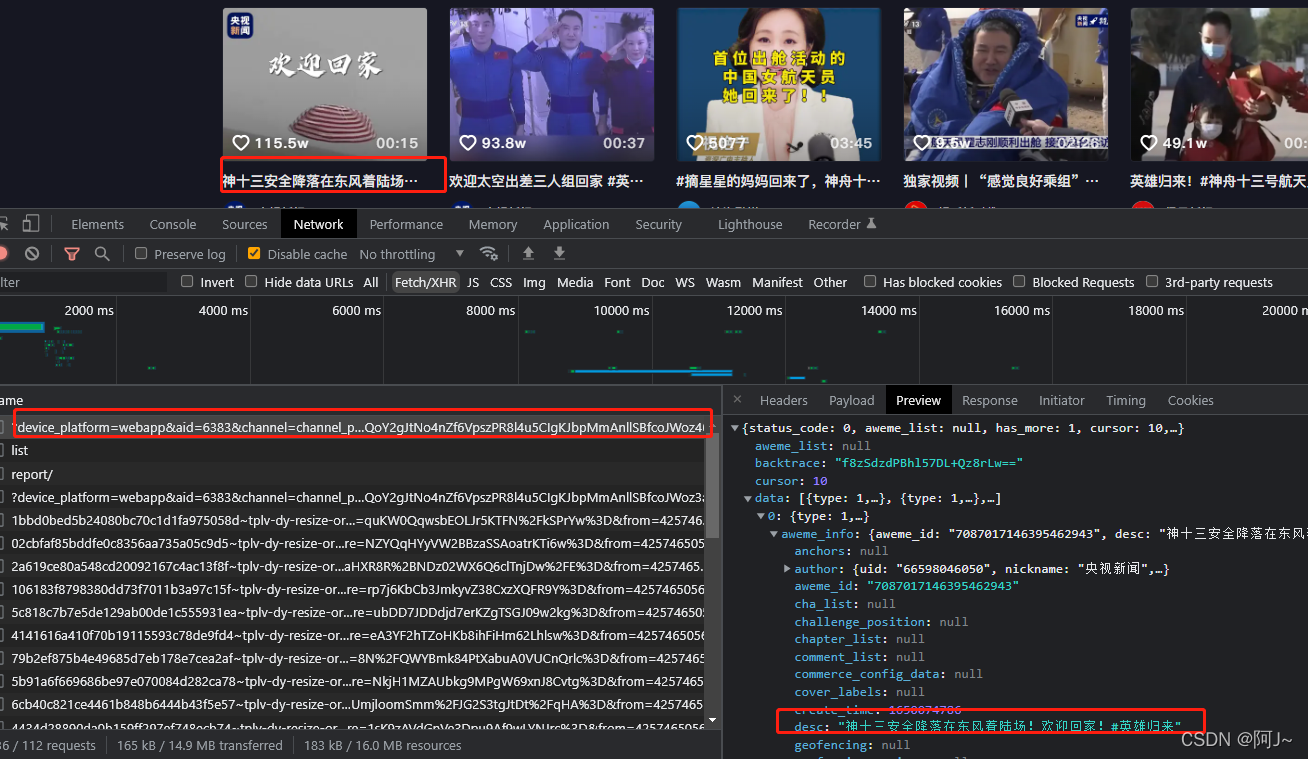Filter requests by Wasm type
This screenshot has width=1308, height=759.
coord(723,282)
